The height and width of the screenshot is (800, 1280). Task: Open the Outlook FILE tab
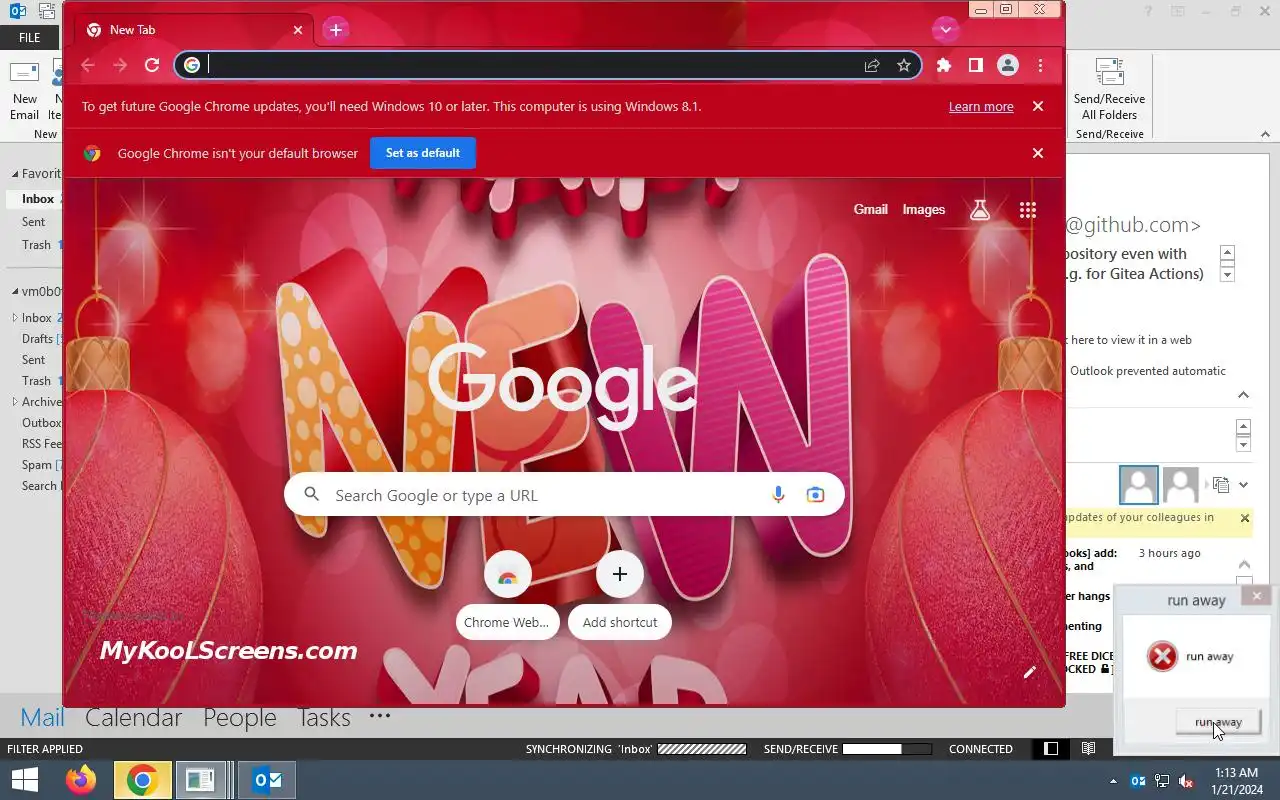tap(30, 37)
